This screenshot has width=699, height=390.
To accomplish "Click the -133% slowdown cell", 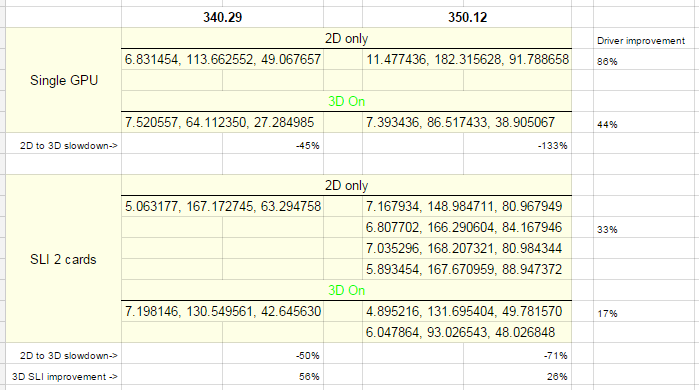I will [x=517, y=144].
